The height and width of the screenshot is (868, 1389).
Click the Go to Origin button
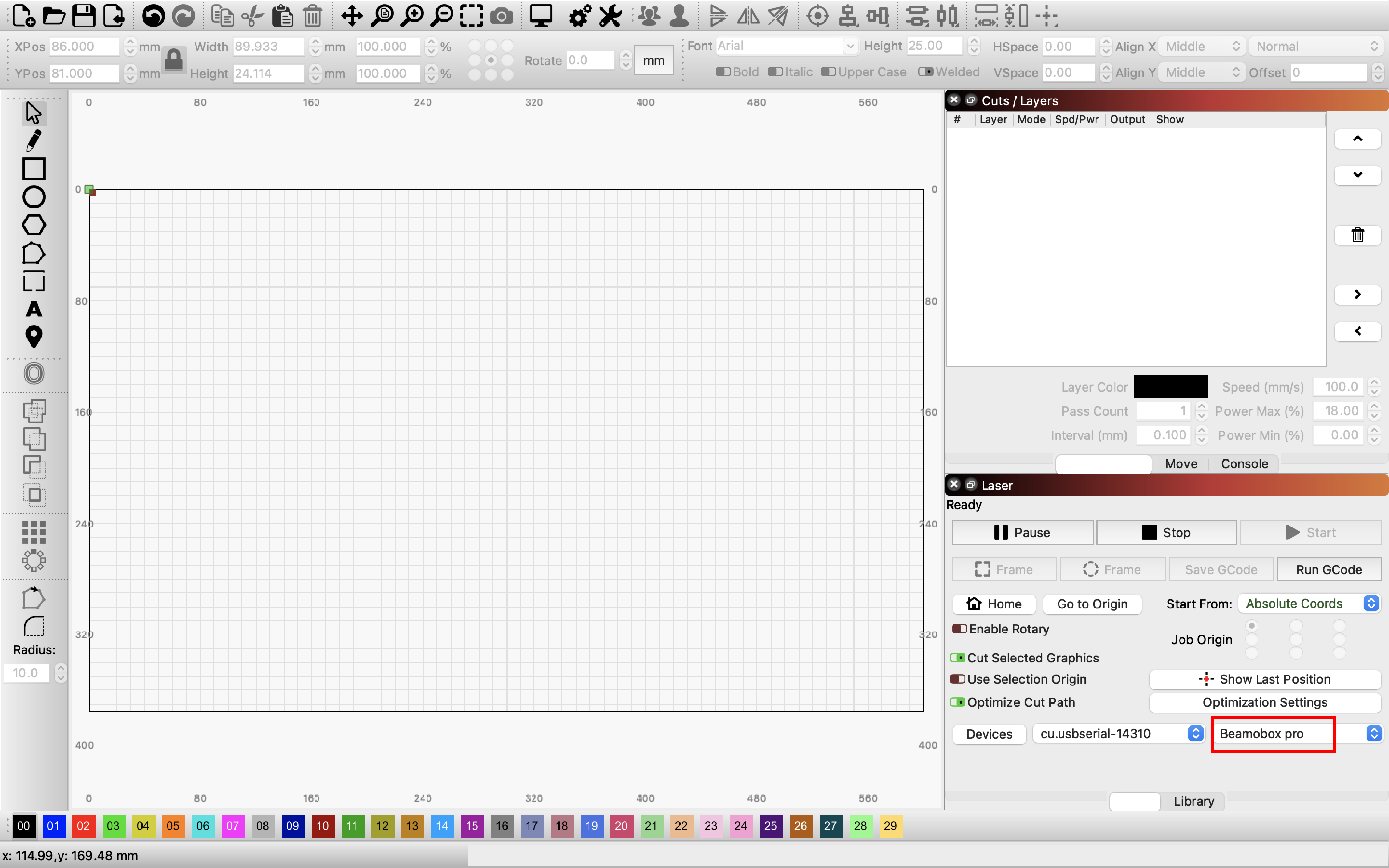[1092, 604]
